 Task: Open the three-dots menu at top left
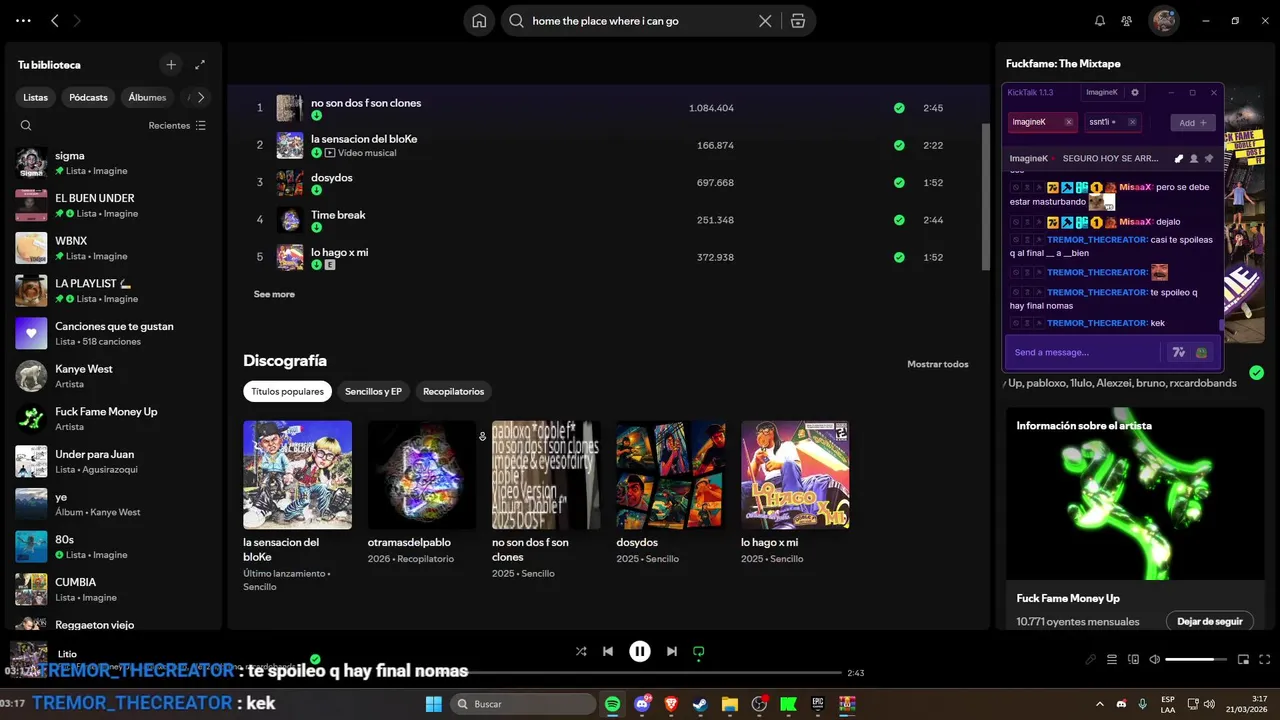23,20
